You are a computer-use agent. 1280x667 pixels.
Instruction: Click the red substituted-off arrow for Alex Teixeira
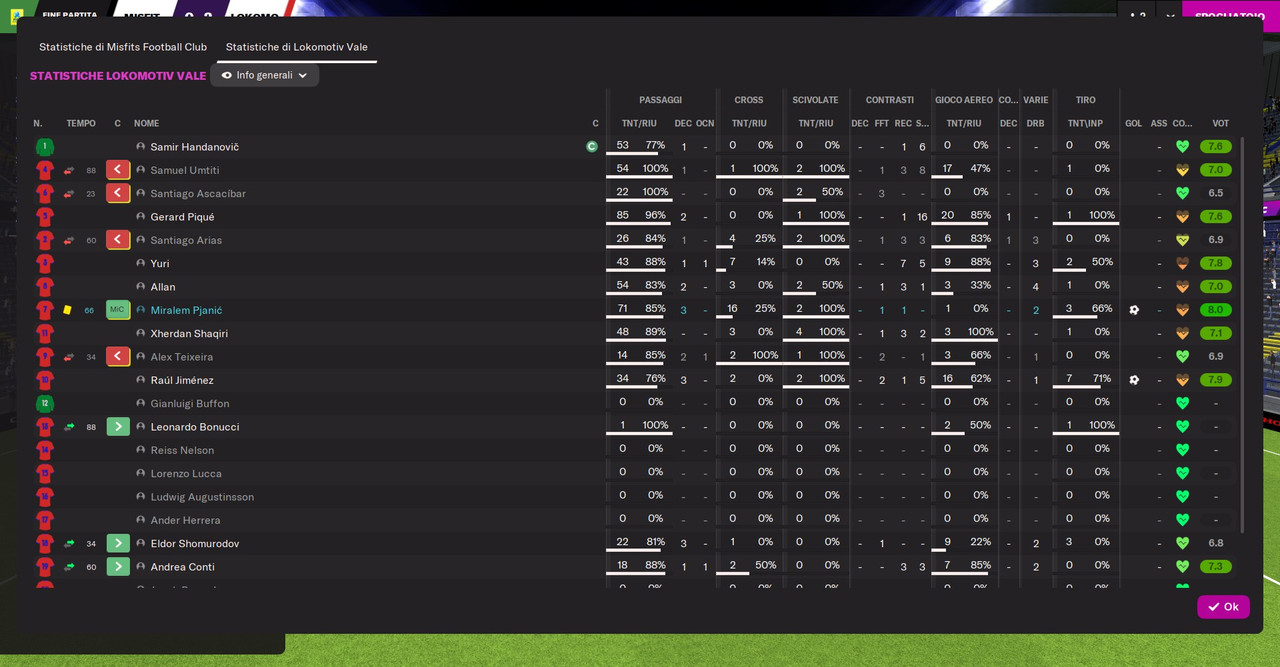point(118,357)
